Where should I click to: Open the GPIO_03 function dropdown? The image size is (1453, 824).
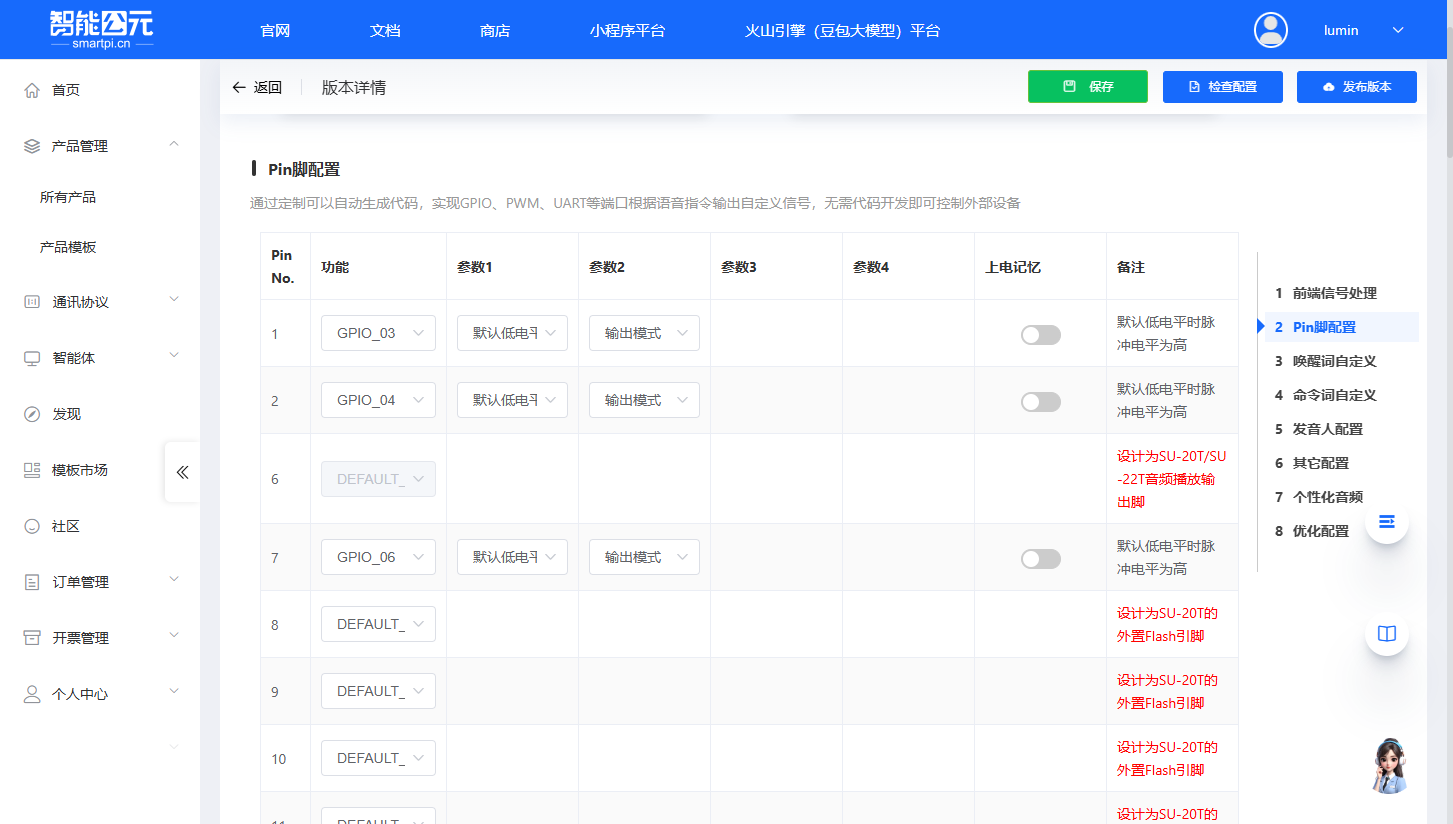point(378,333)
